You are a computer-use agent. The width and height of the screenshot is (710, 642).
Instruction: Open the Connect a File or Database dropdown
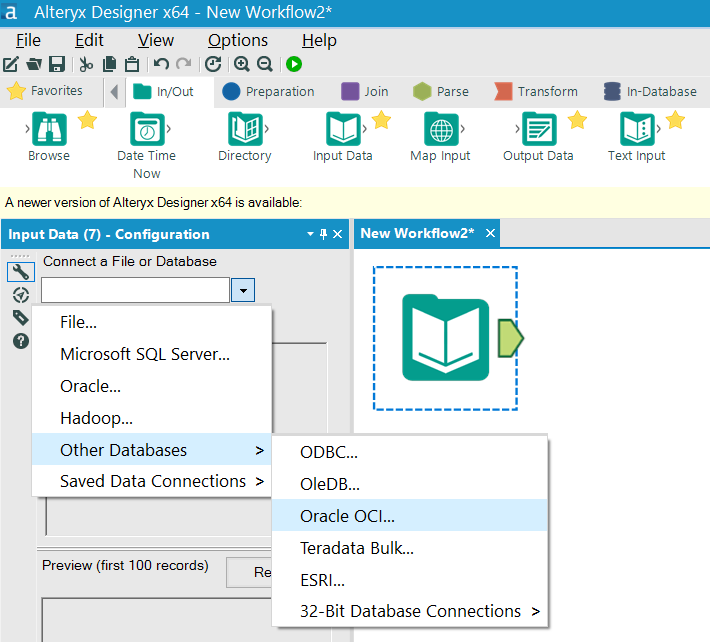243,290
